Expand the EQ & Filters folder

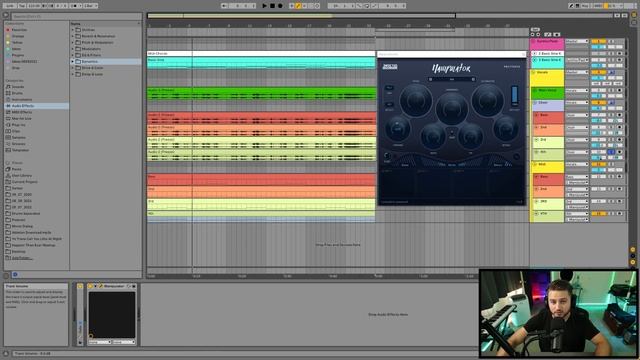pyautogui.click(x=73, y=55)
